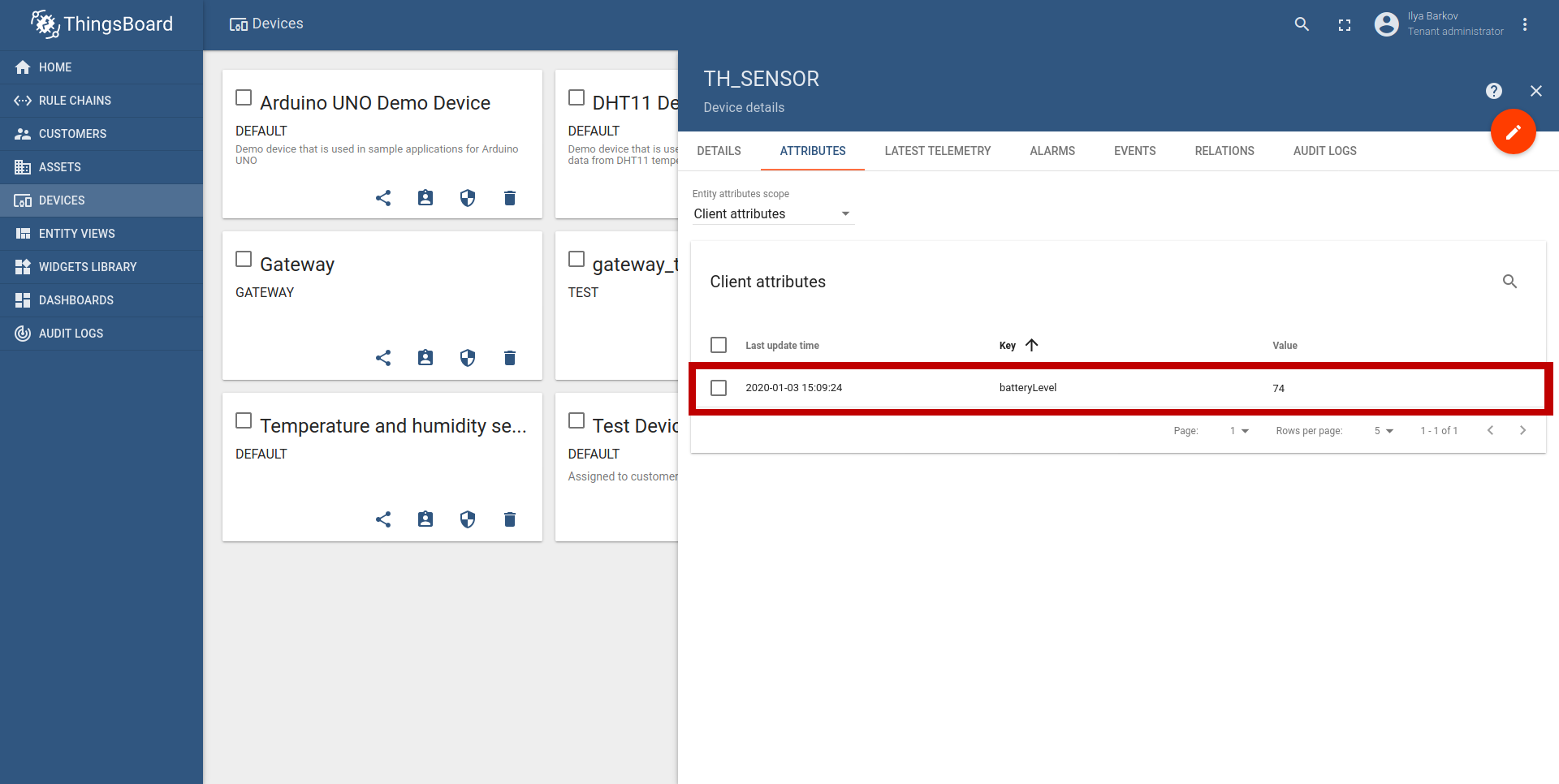Click timestamp 2020-01-03 15:09:24
The image size is (1559, 784).
[x=793, y=388]
